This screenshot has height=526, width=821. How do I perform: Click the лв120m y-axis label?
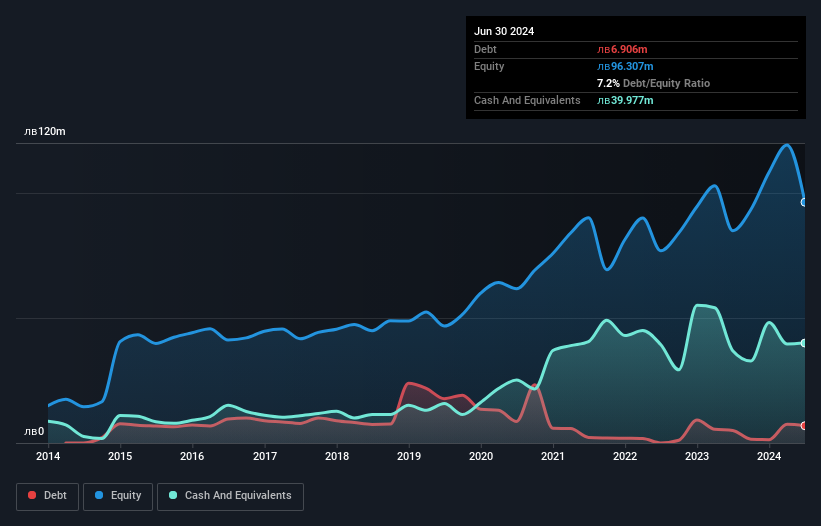coord(45,131)
